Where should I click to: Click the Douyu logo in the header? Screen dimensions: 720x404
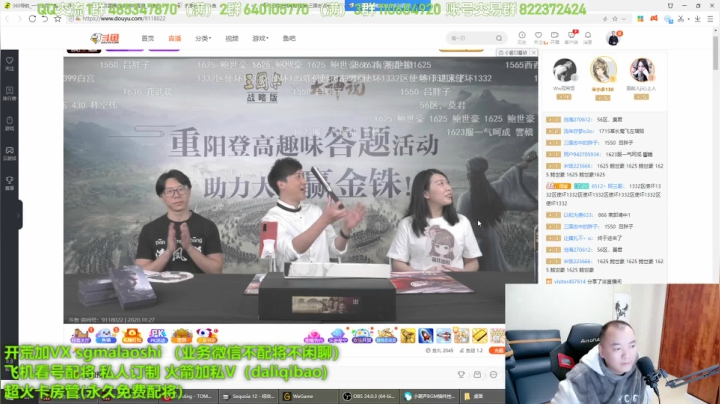pos(105,39)
